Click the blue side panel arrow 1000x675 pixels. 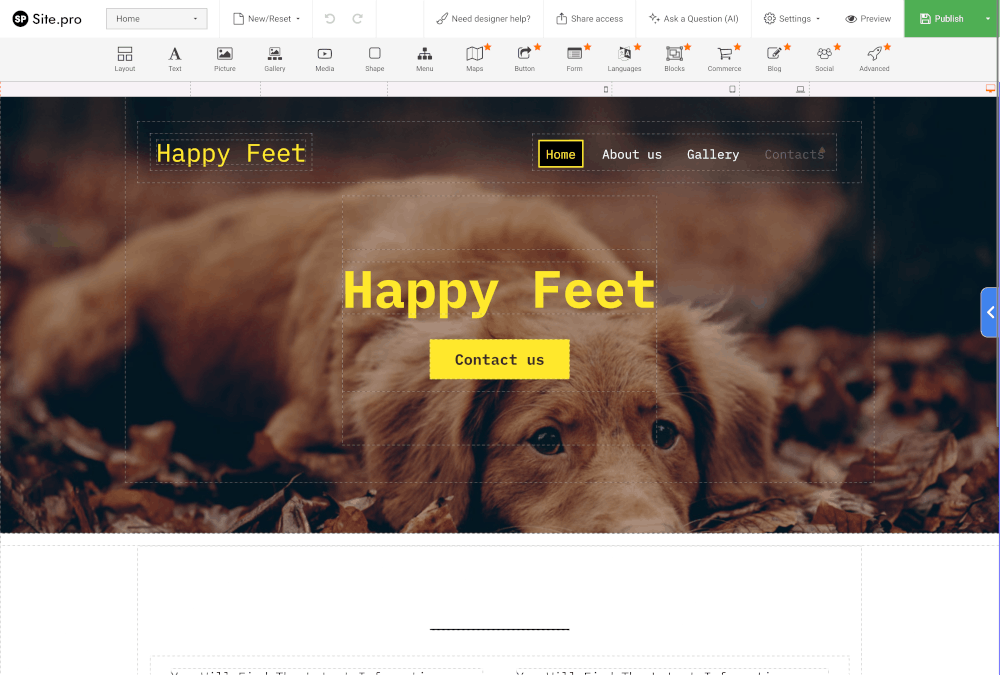989,312
